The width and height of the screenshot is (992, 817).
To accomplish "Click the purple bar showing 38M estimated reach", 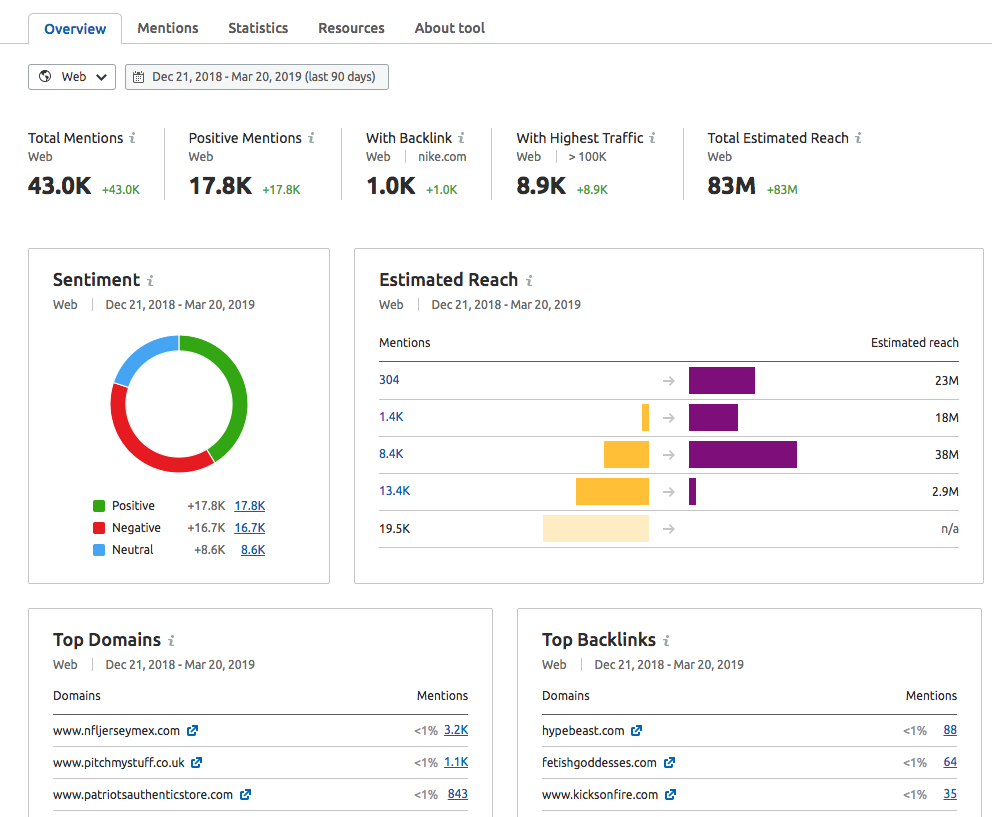I will tap(745, 454).
